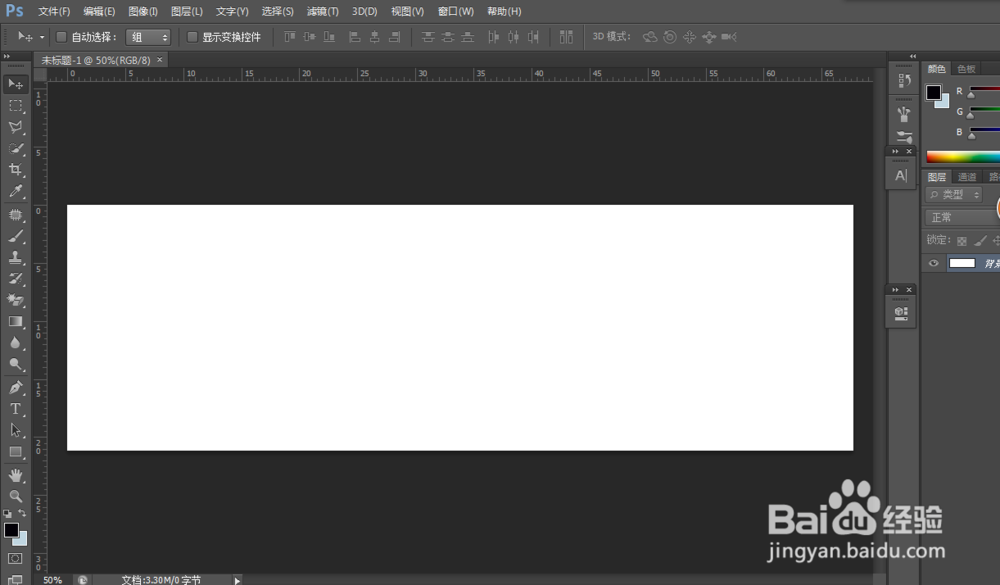Expand the Character panel dock arrows
1000x585 pixels.
click(895, 151)
